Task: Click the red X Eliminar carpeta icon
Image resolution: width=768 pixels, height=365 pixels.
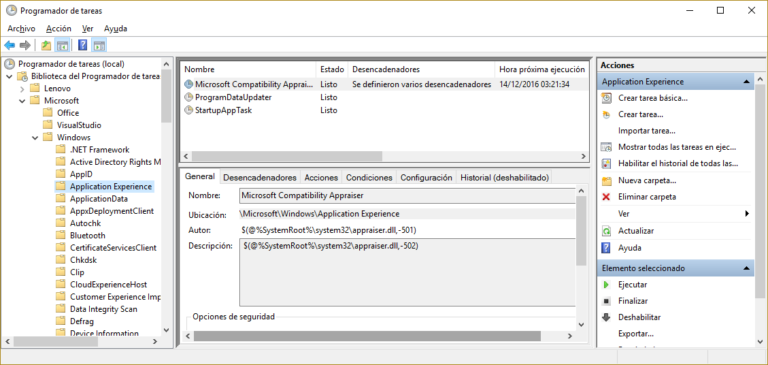Action: 606,197
